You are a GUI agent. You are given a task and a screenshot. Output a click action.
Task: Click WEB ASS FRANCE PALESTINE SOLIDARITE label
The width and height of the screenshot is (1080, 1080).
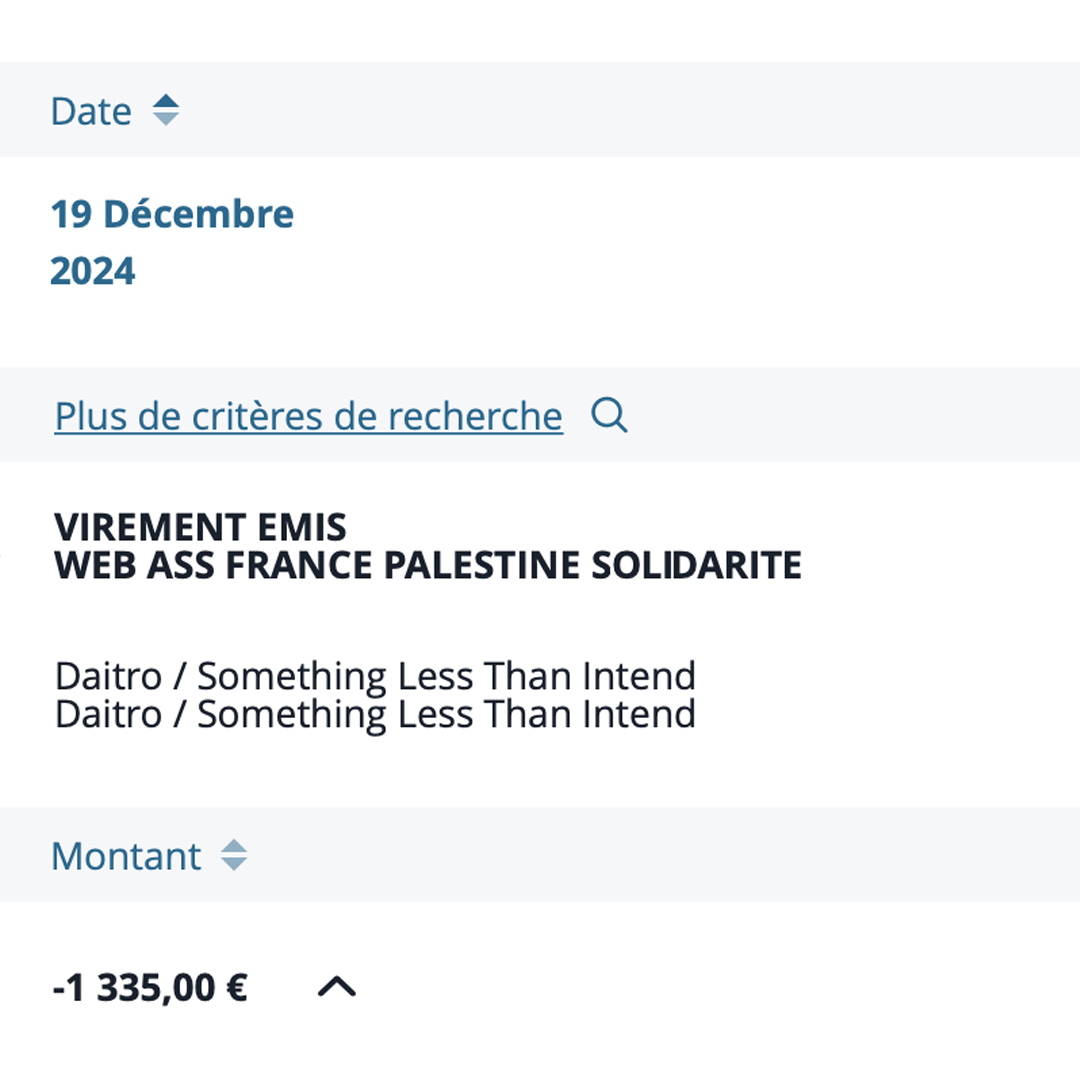[x=428, y=565]
